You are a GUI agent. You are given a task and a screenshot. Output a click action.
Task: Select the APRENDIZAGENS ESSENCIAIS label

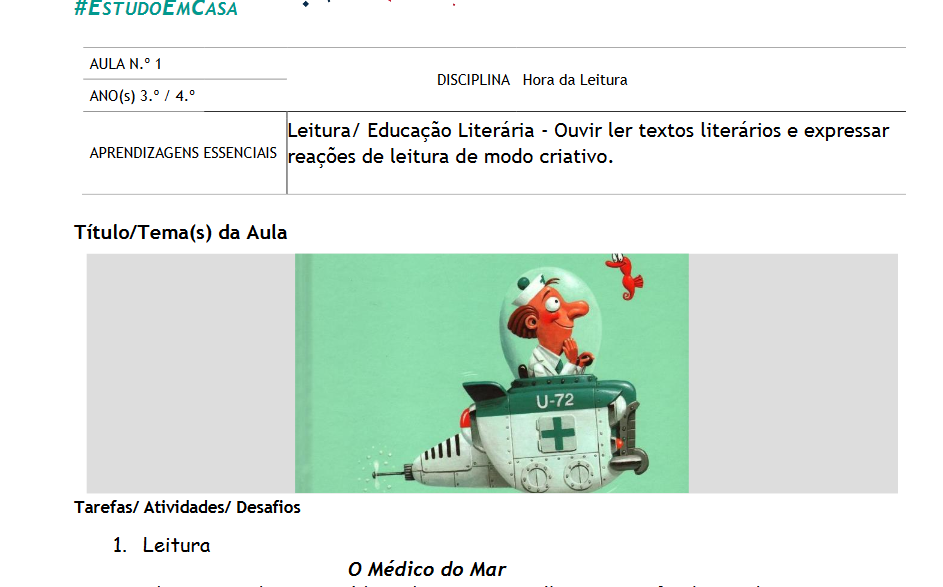183,153
